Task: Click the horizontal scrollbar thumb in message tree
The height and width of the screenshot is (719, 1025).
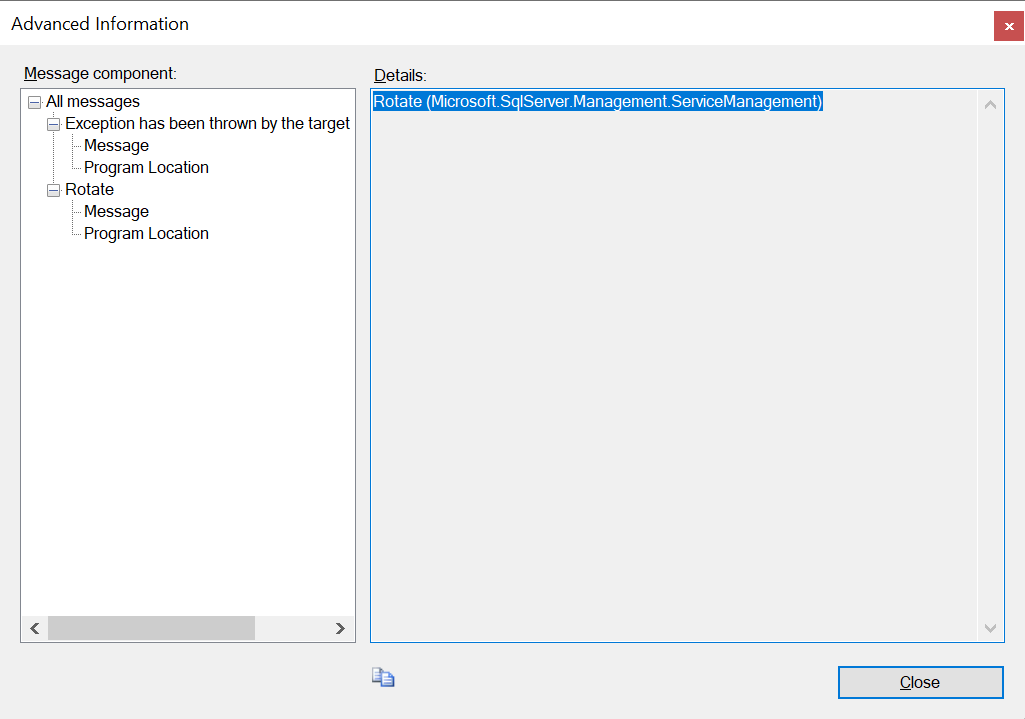Action: (152, 629)
